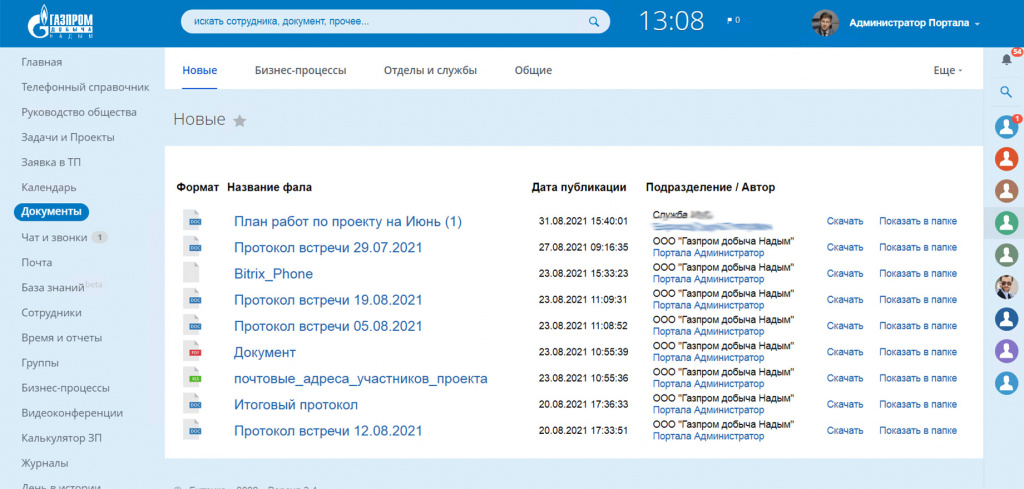Screen dimensions: 1024x489
Task: Click the PDF icon for Документ
Action: [x=191, y=351]
